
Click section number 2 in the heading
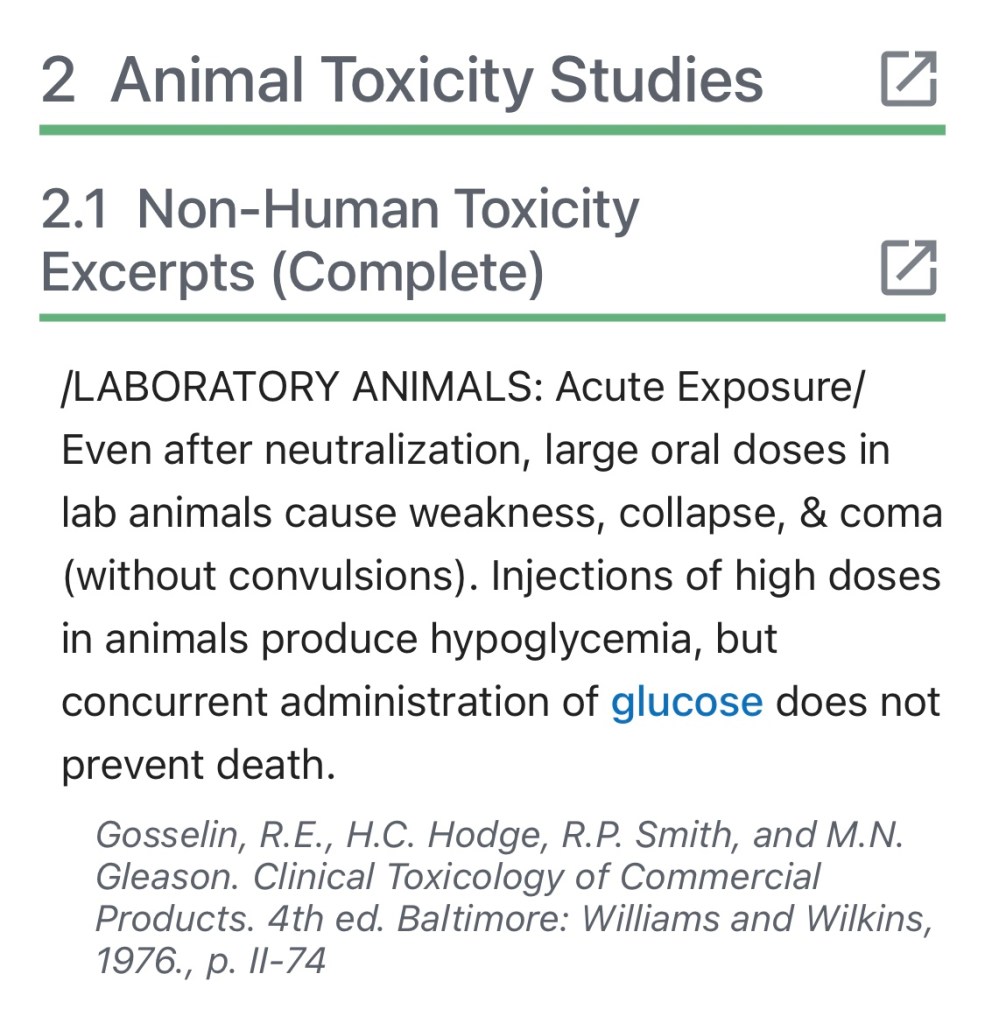(59, 81)
